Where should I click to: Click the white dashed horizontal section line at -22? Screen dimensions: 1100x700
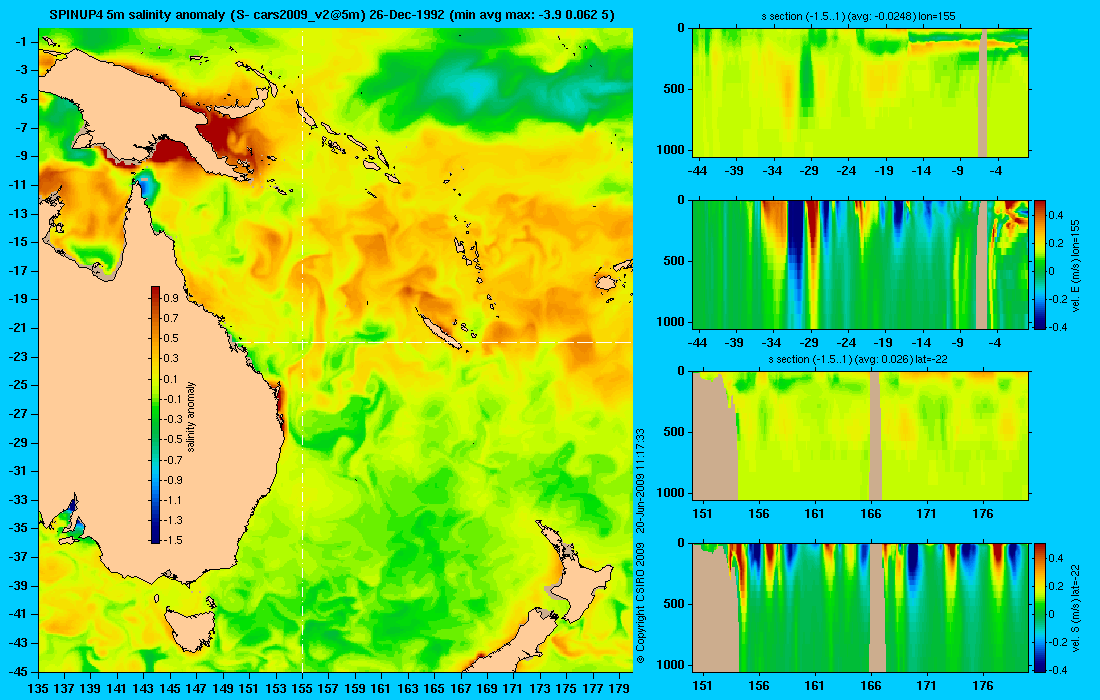[435, 342]
